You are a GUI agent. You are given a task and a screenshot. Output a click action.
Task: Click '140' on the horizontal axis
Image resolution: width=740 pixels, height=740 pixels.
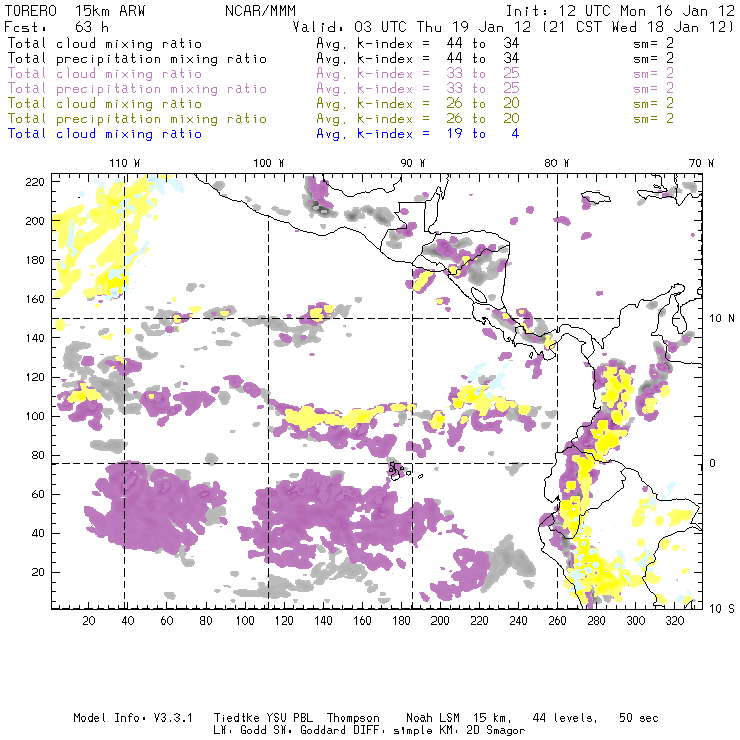323,621
